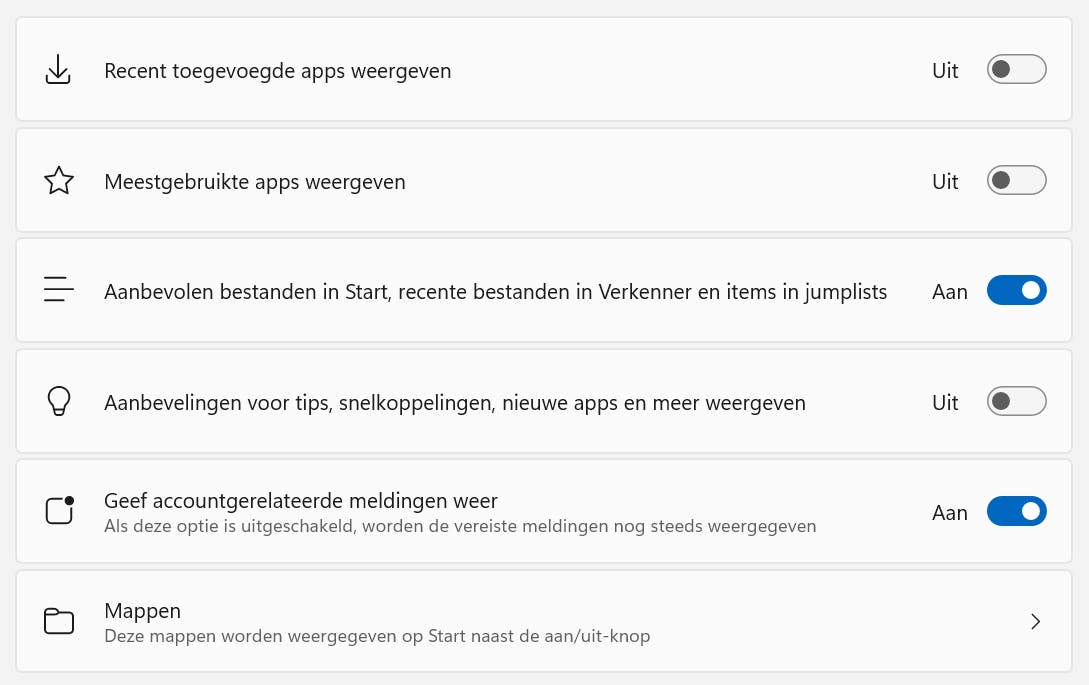Open Mappen using the right chevron arrow

[1035, 622]
